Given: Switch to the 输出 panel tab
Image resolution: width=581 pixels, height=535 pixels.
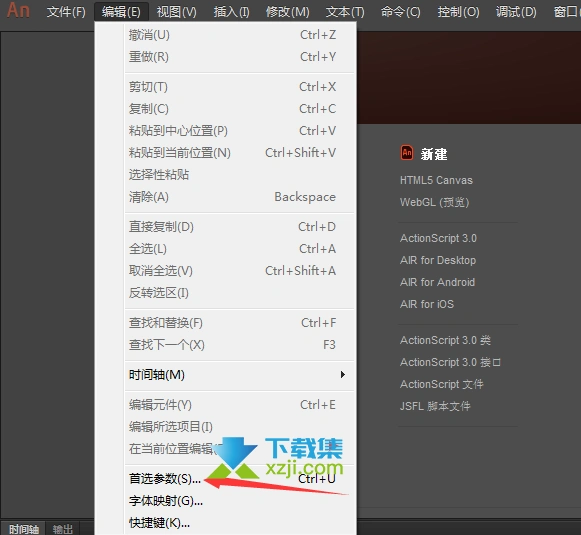Looking at the screenshot, I should pos(63,529).
